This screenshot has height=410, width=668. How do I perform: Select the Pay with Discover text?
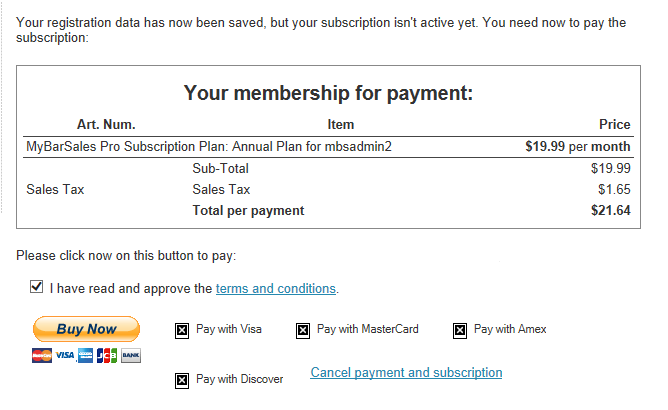point(239,379)
